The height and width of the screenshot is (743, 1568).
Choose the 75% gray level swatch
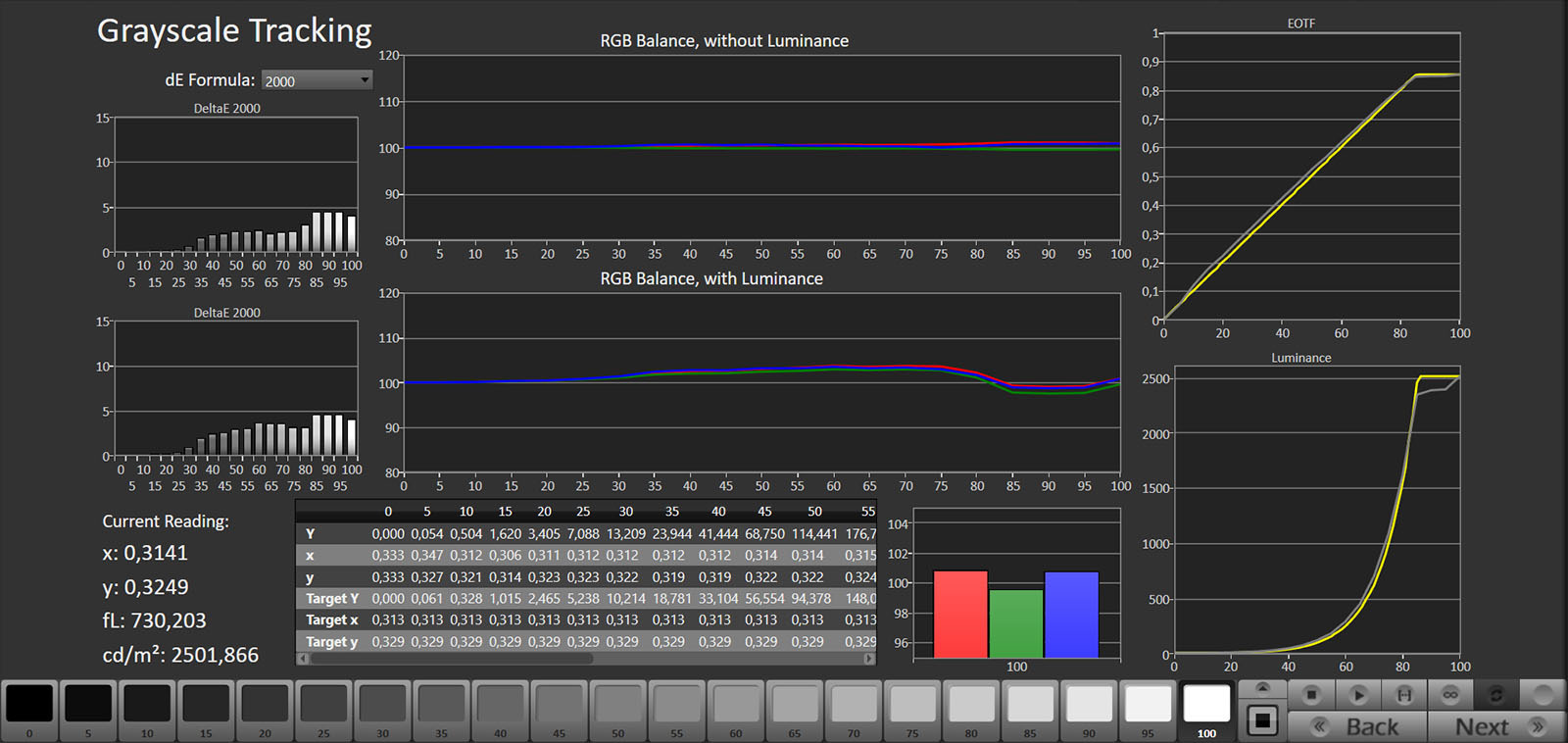(x=912, y=704)
